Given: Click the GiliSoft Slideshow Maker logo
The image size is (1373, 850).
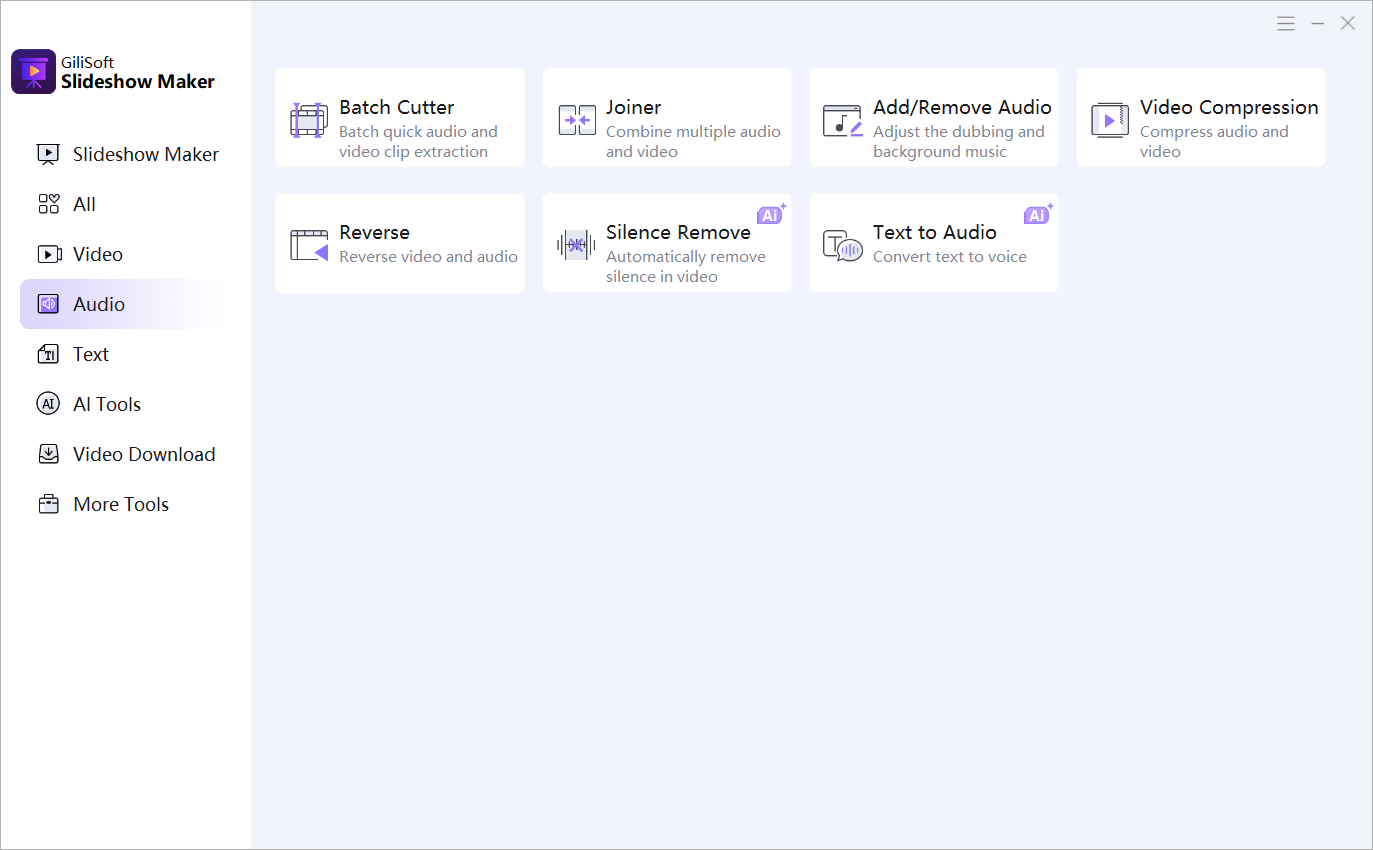Looking at the screenshot, I should point(33,72).
